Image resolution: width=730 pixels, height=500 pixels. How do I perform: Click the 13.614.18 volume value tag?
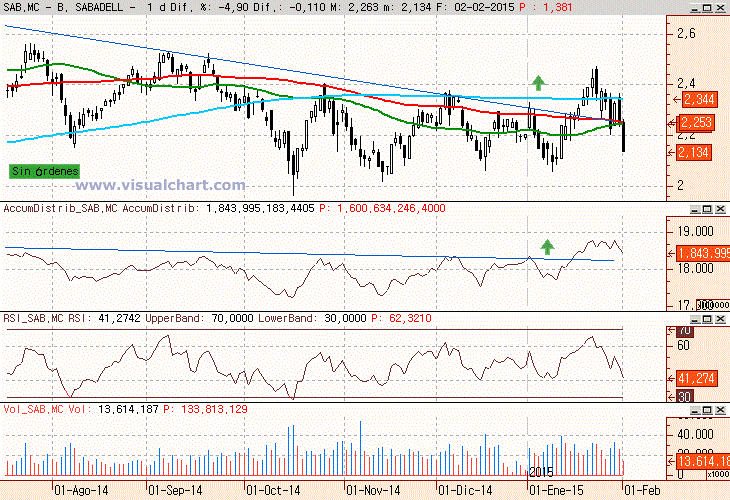click(703, 461)
